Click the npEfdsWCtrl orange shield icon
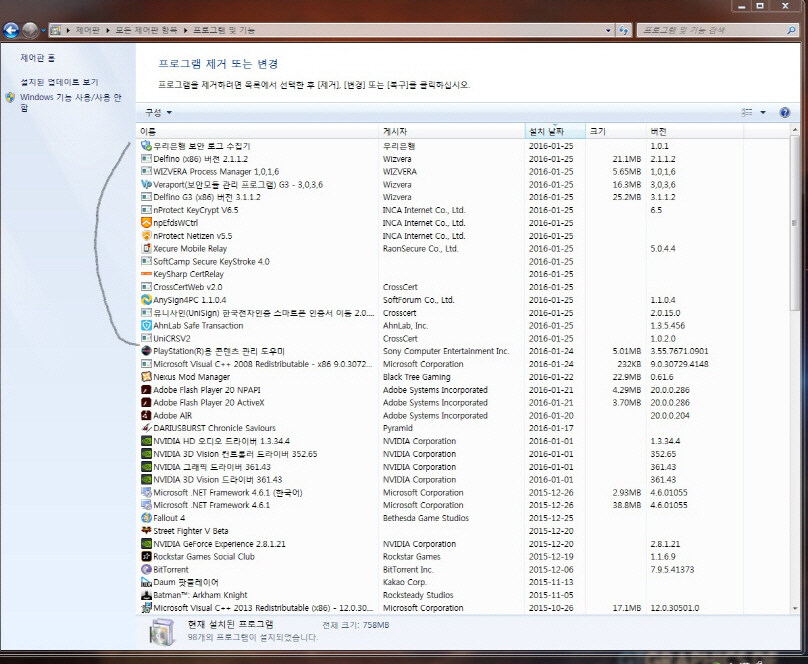The image size is (808, 664). click(146, 223)
